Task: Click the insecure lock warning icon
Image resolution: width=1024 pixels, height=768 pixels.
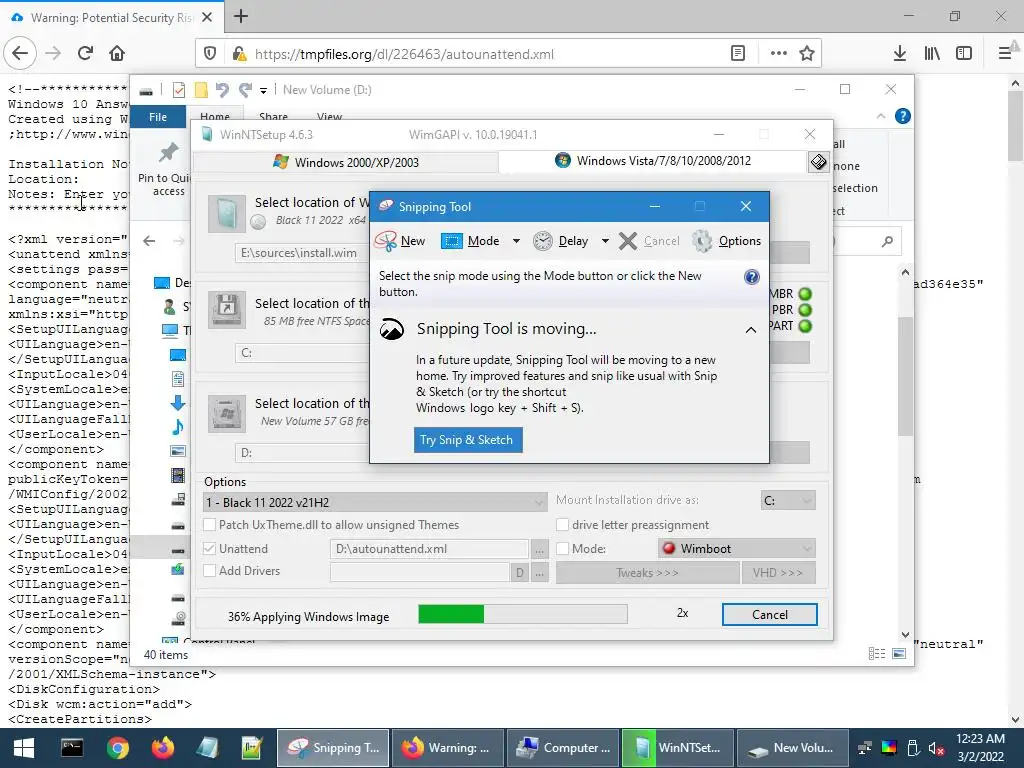Action: 239,54
